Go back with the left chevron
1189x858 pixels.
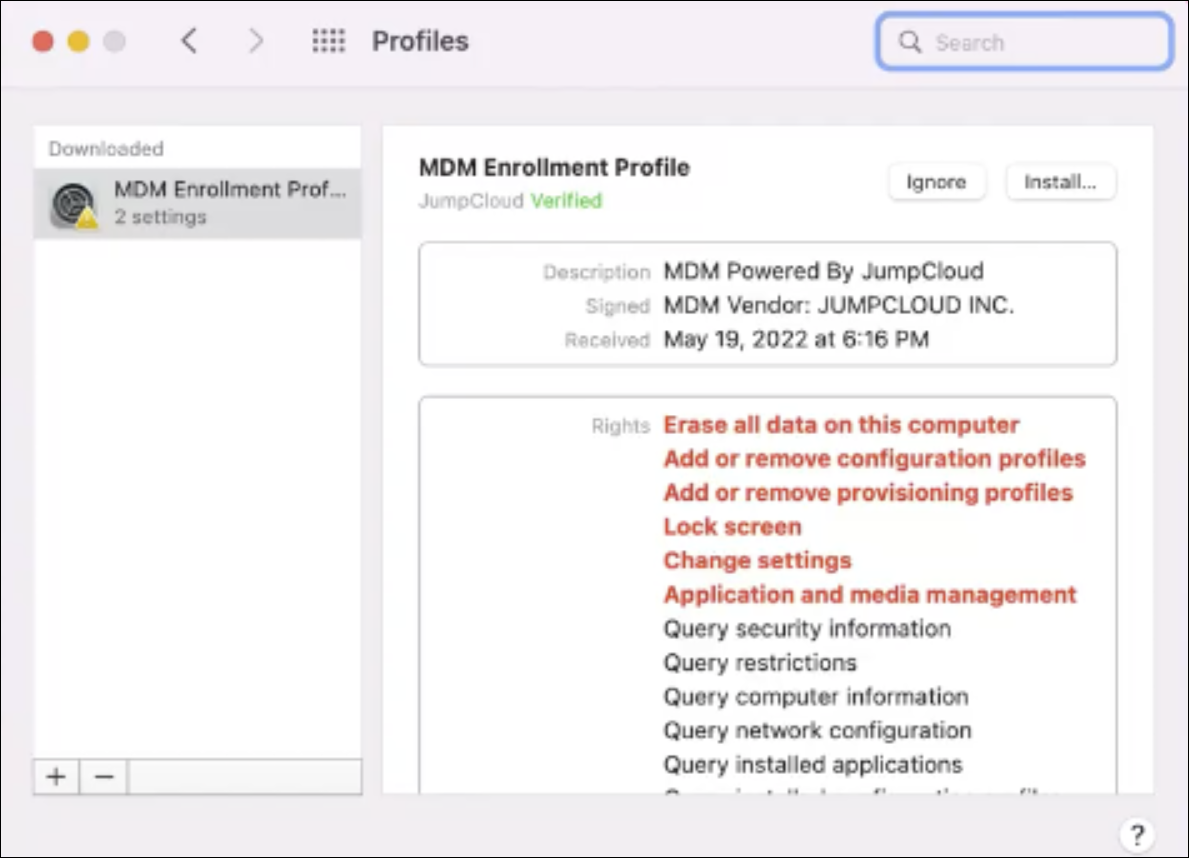(x=188, y=41)
